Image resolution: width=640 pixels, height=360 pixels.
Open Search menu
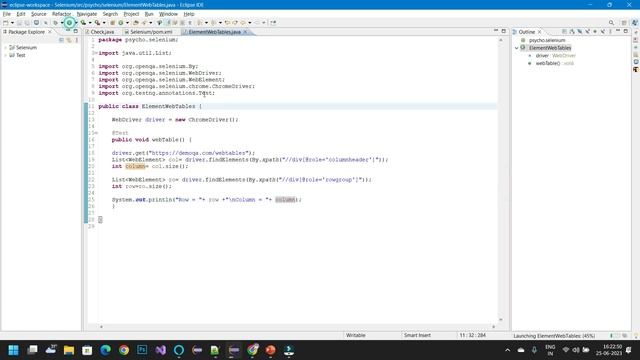(110, 14)
